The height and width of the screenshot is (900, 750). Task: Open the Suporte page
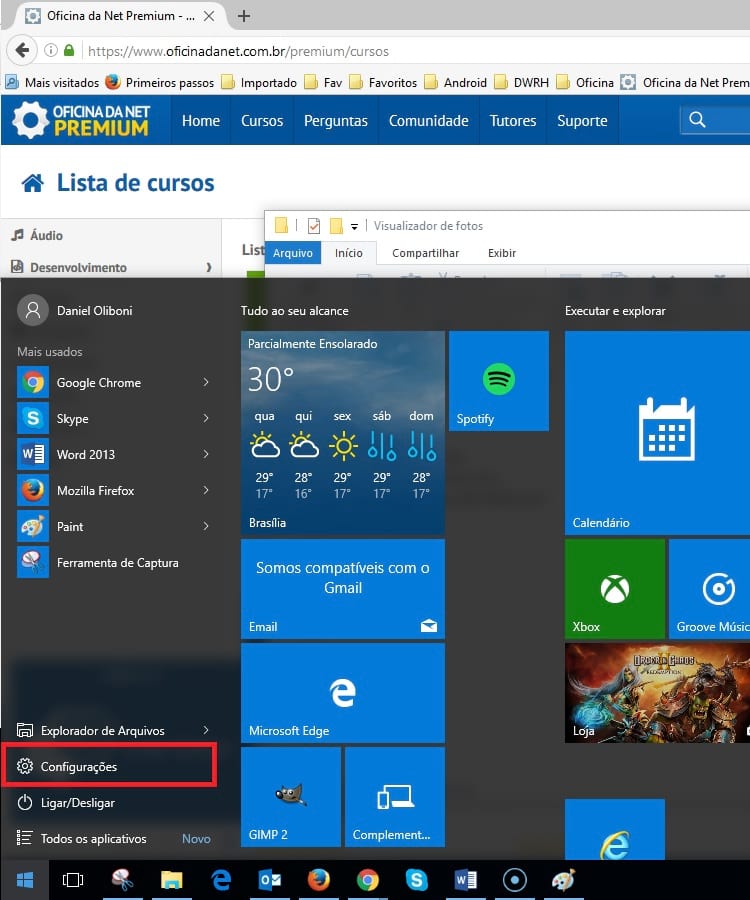582,121
